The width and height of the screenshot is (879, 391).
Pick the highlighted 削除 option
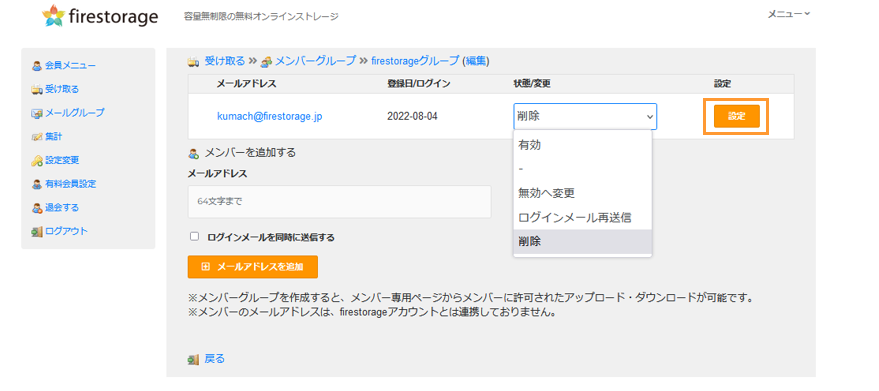pyautogui.click(x=582, y=241)
